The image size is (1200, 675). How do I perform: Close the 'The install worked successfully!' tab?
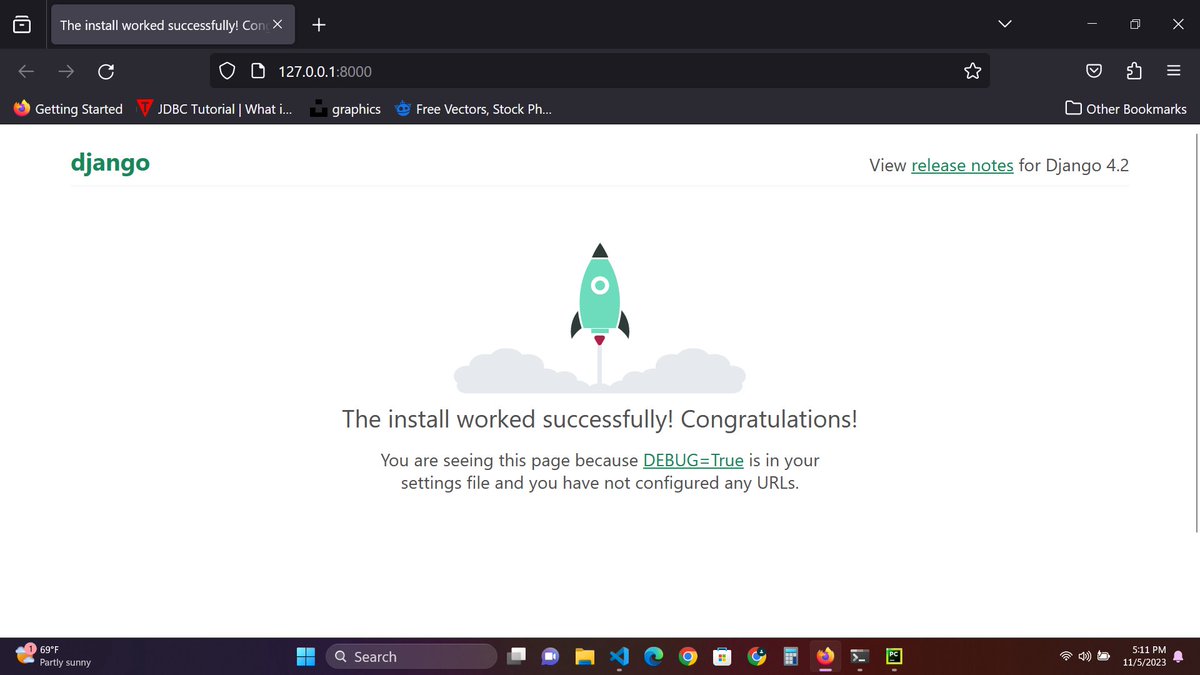click(x=278, y=25)
